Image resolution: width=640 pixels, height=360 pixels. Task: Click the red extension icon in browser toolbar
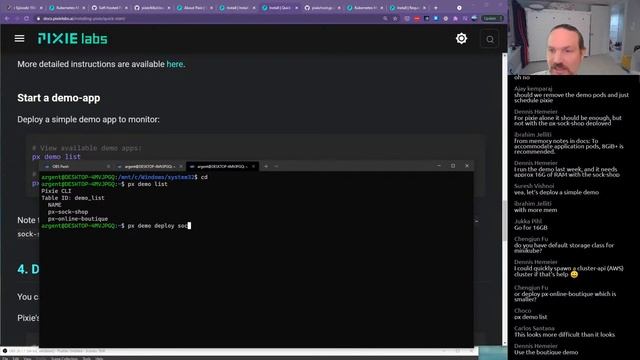click(417, 18)
